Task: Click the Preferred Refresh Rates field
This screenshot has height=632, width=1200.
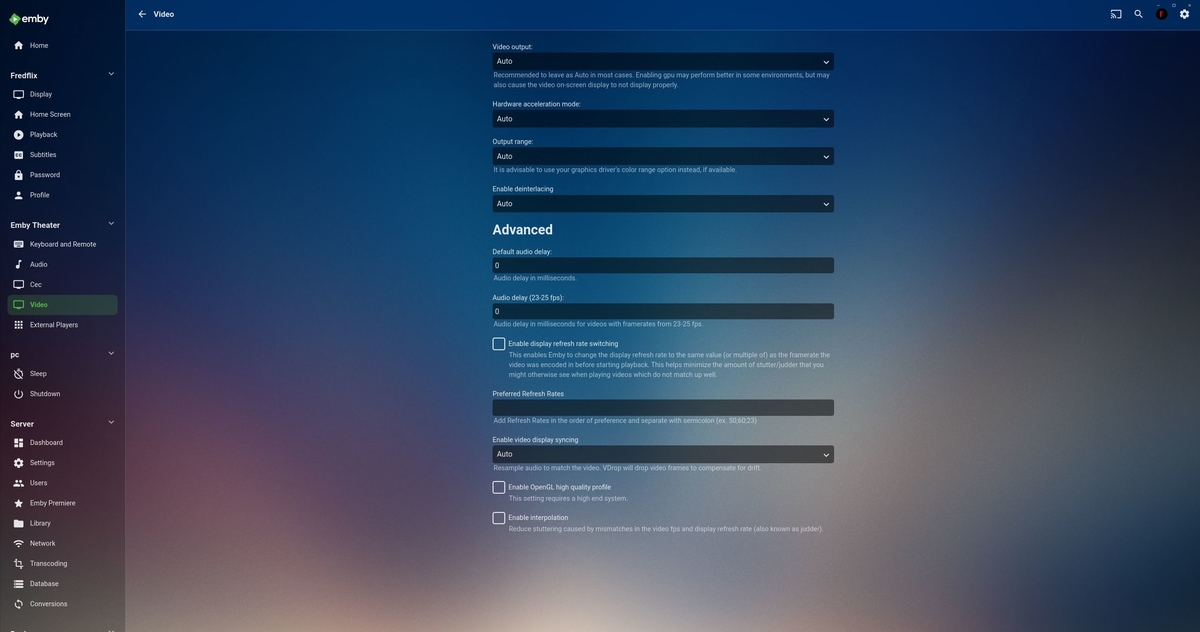Action: pyautogui.click(x=662, y=406)
